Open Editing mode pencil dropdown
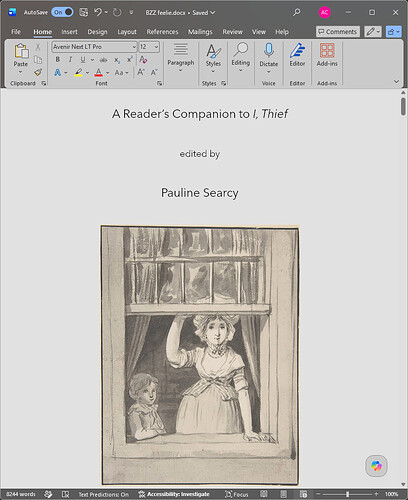 tap(373, 32)
